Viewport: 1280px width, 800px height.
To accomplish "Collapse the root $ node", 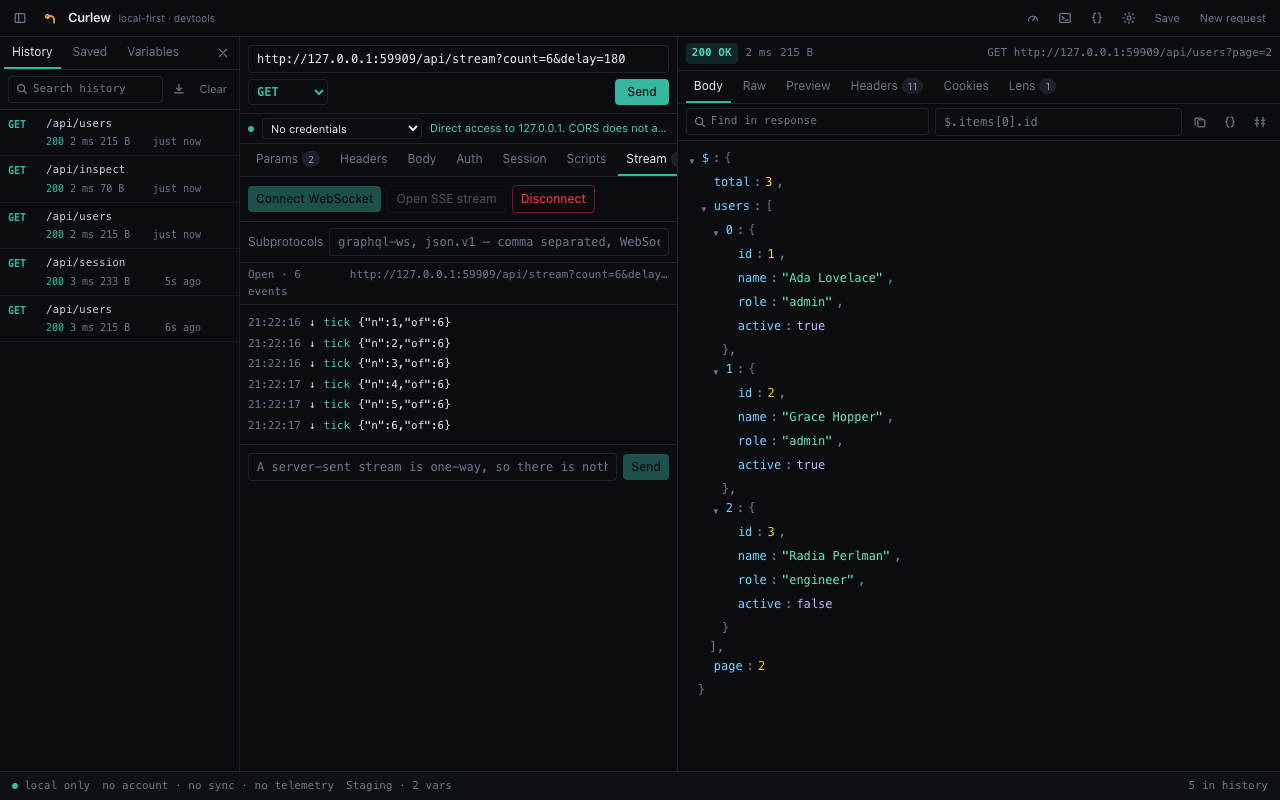I will click(692, 160).
